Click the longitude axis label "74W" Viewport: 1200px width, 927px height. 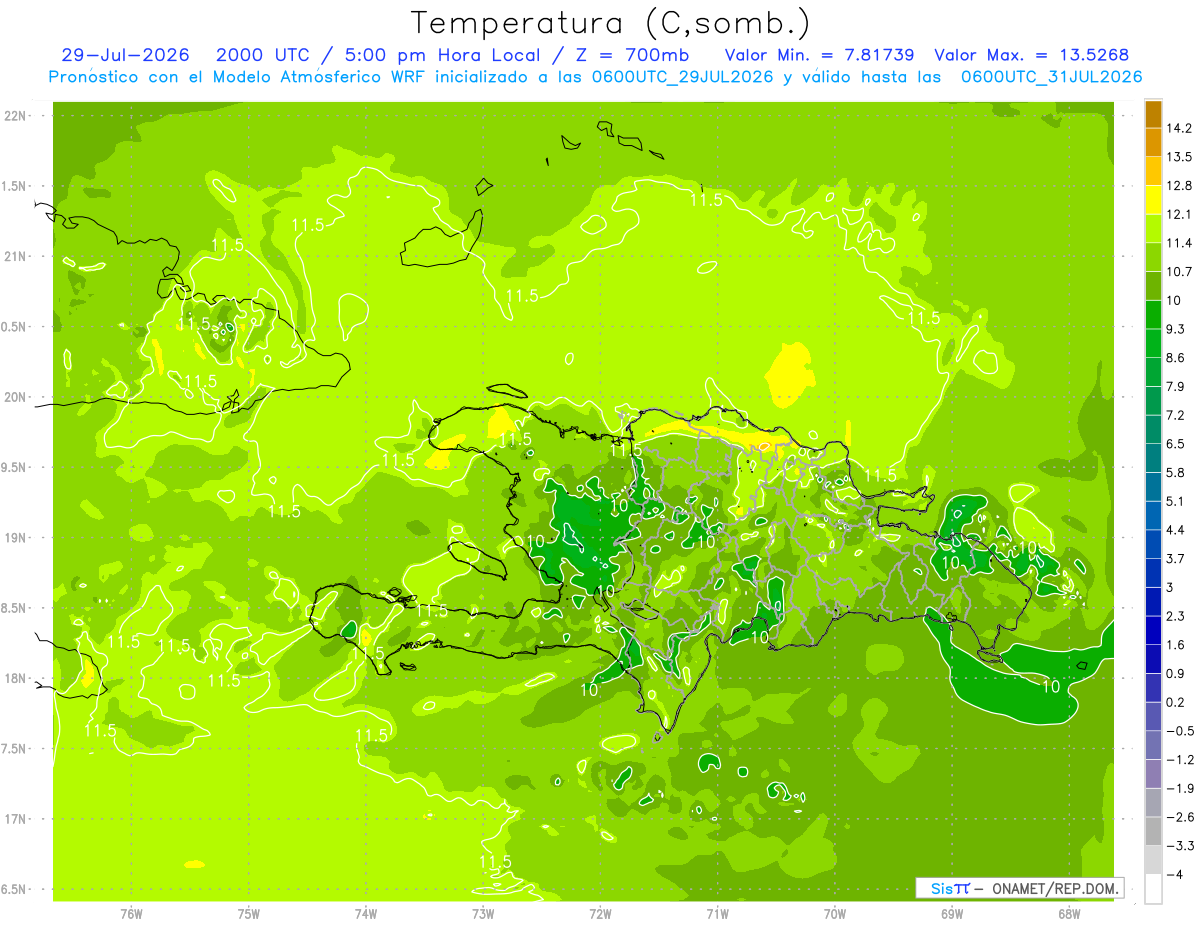coord(366,914)
